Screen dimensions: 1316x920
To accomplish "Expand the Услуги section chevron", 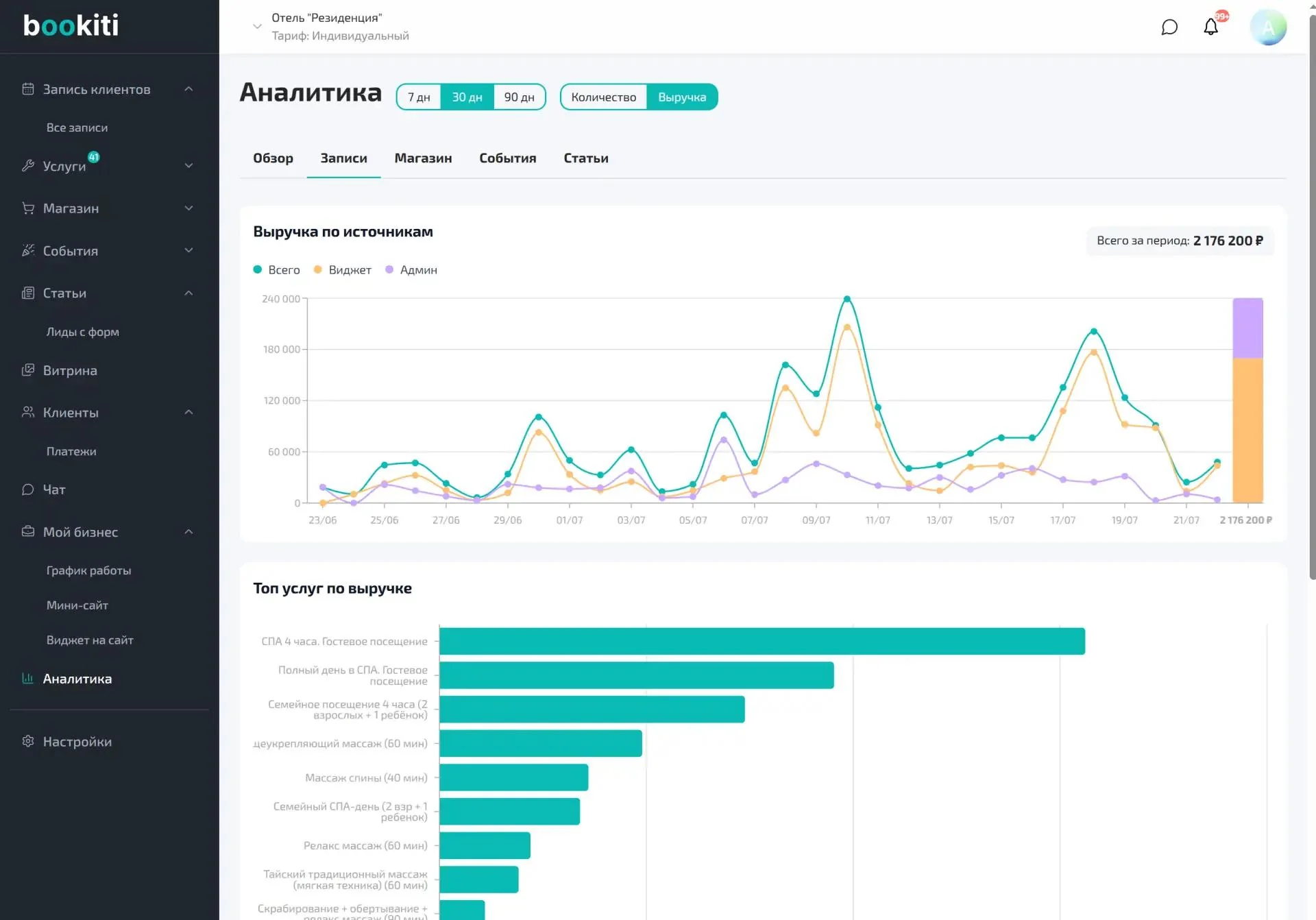I will click(188, 166).
